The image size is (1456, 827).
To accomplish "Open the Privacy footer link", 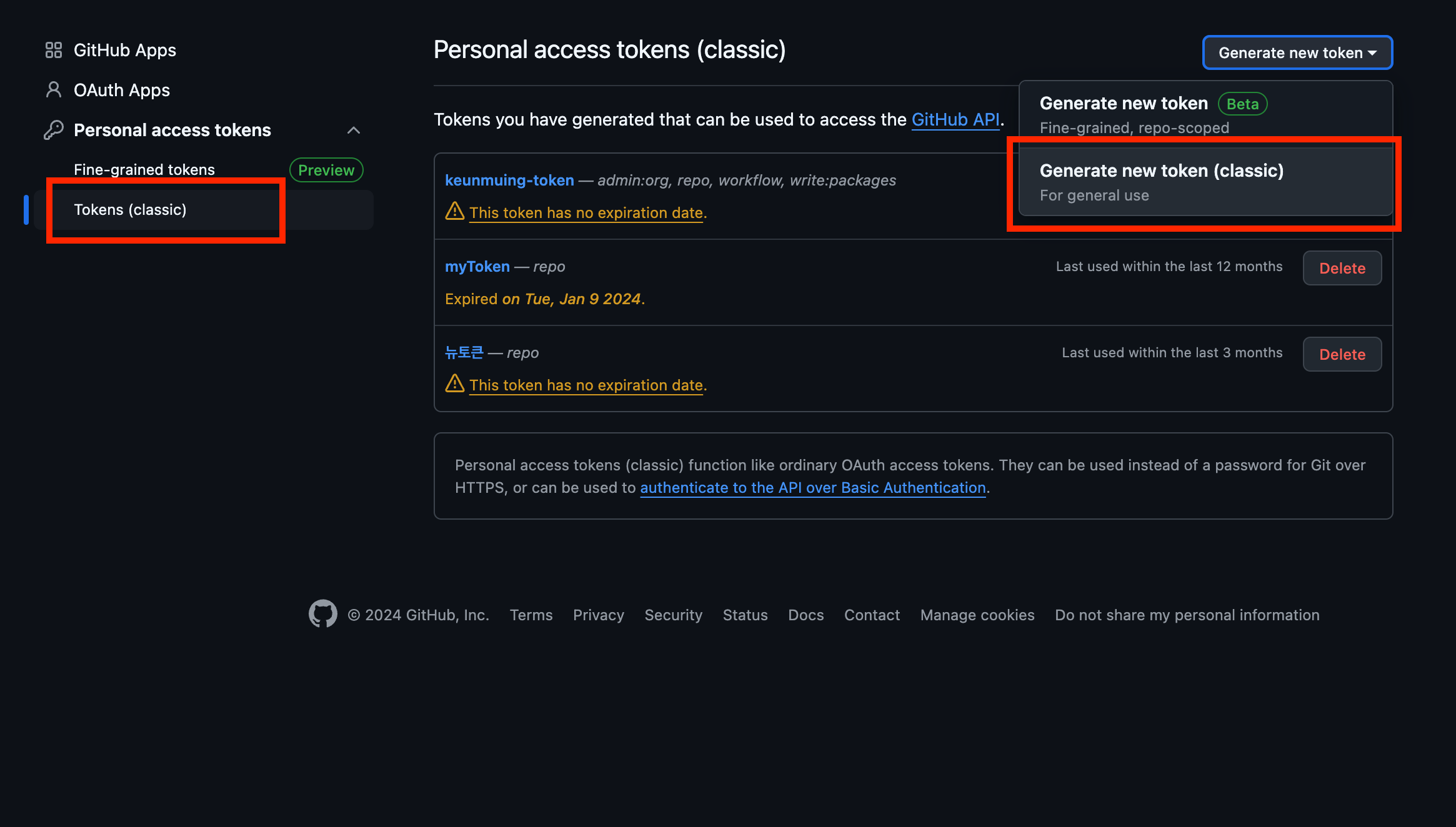I will (599, 615).
